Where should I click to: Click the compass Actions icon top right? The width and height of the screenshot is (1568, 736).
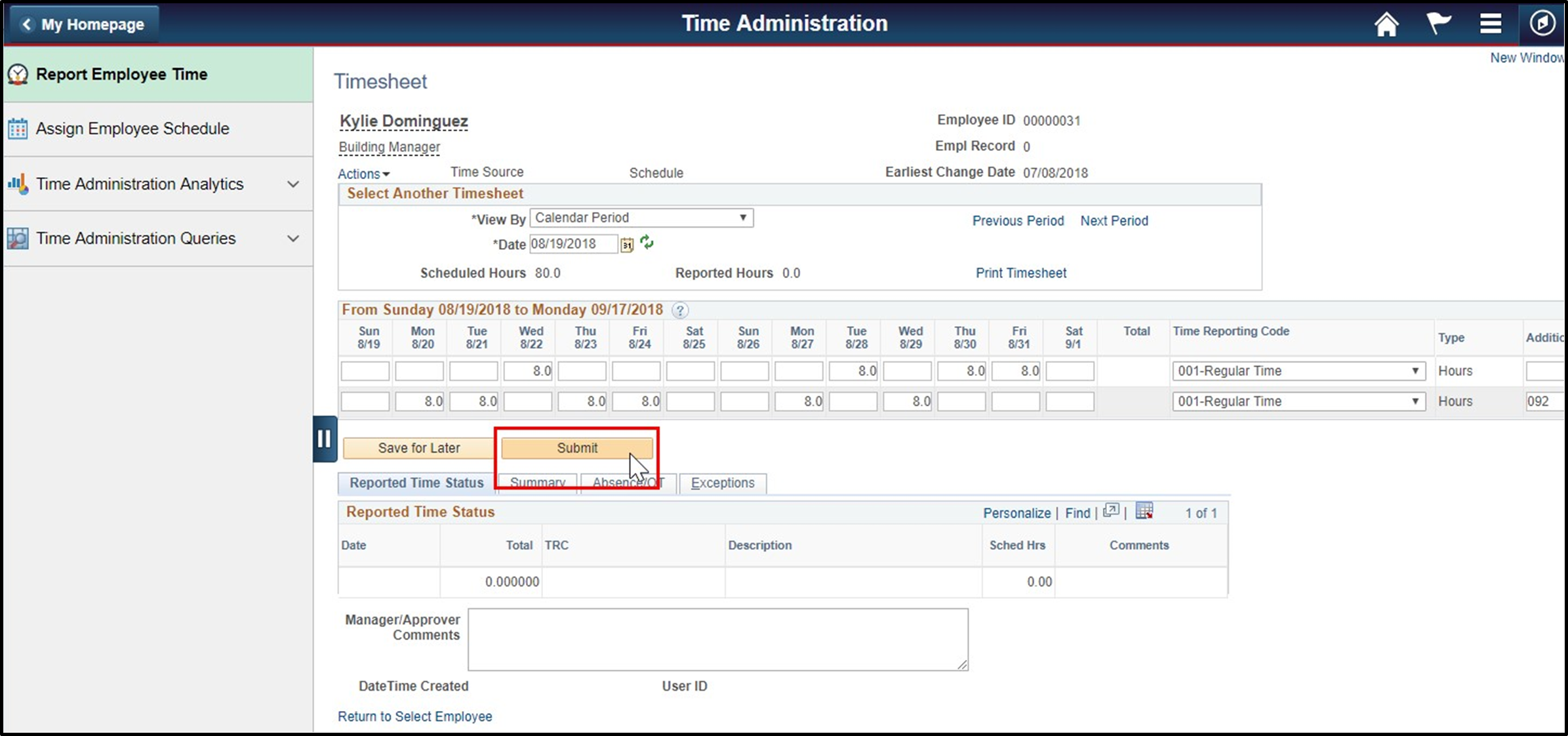tap(1542, 24)
